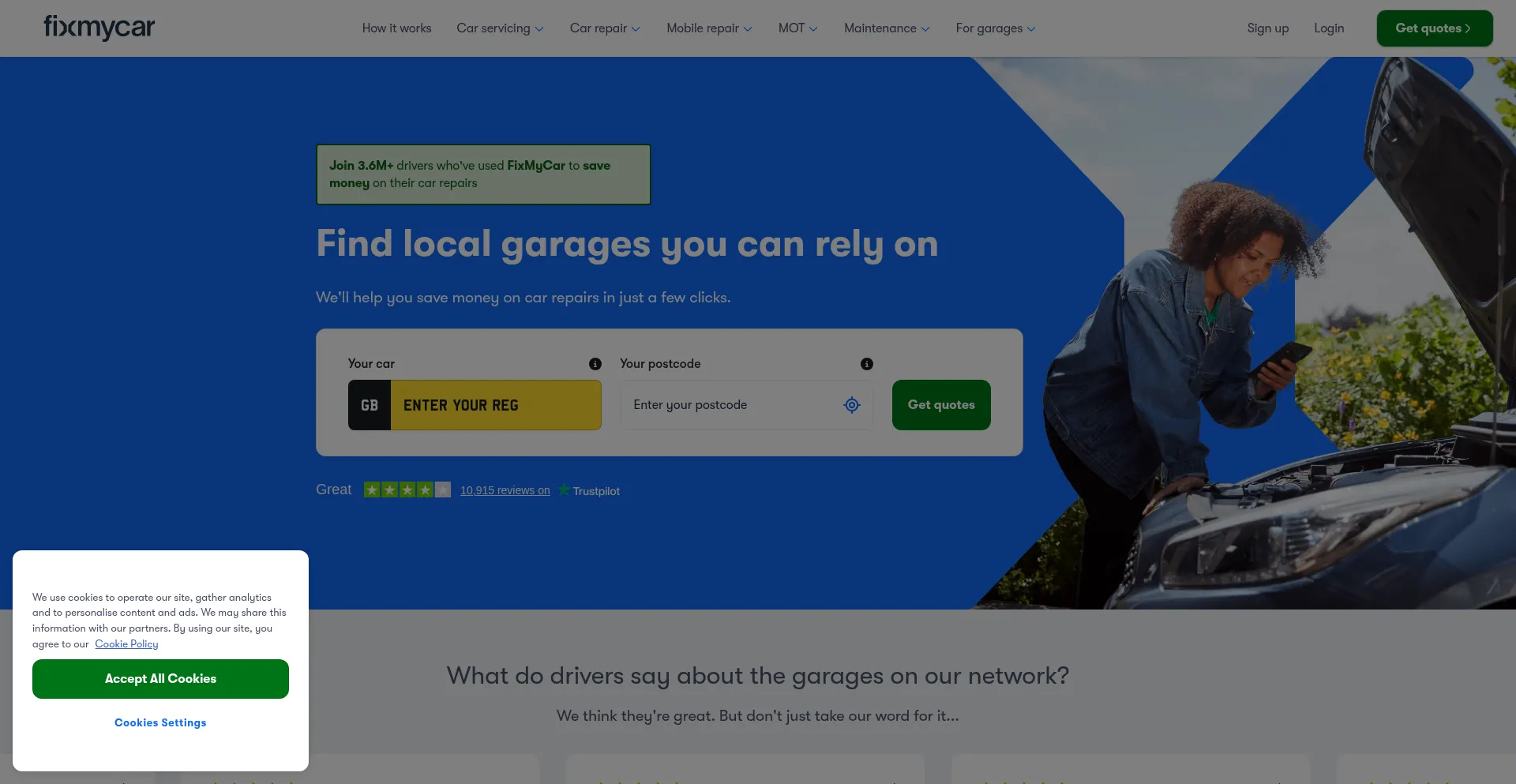Open the For garages menu
The width and height of the screenshot is (1516, 784).
point(995,28)
